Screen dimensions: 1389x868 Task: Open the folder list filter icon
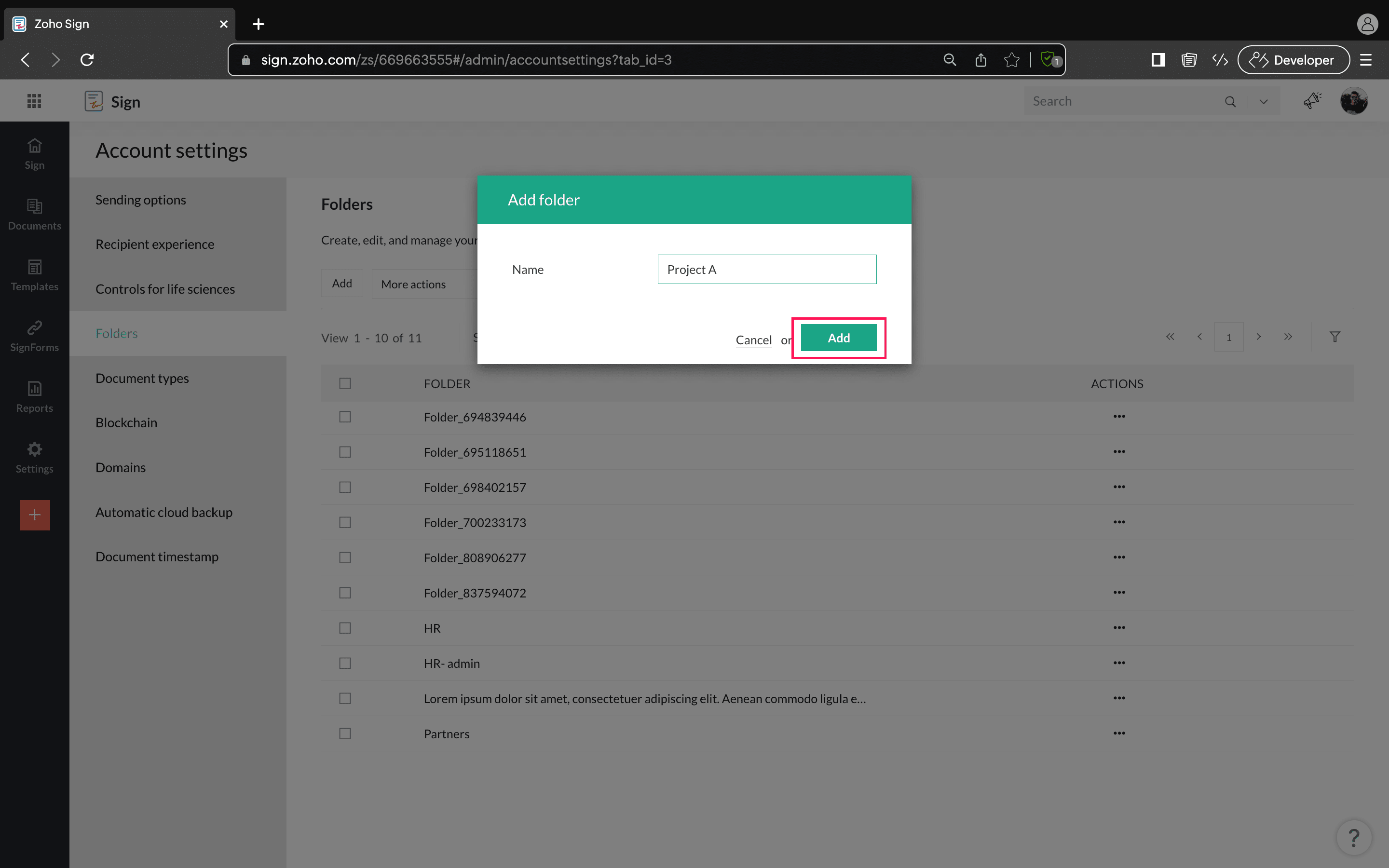click(x=1335, y=337)
